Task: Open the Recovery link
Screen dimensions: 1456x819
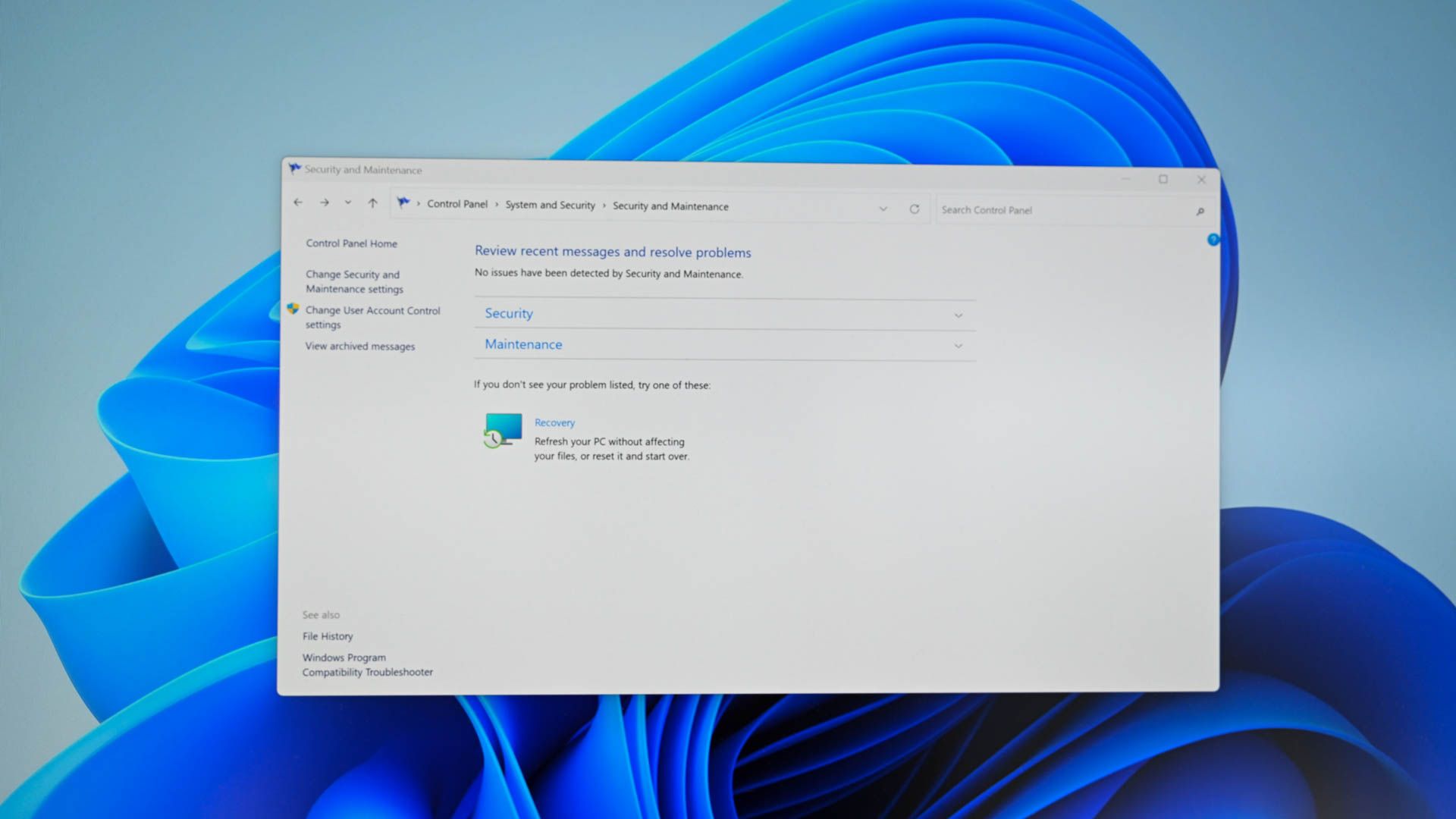Action: point(554,422)
